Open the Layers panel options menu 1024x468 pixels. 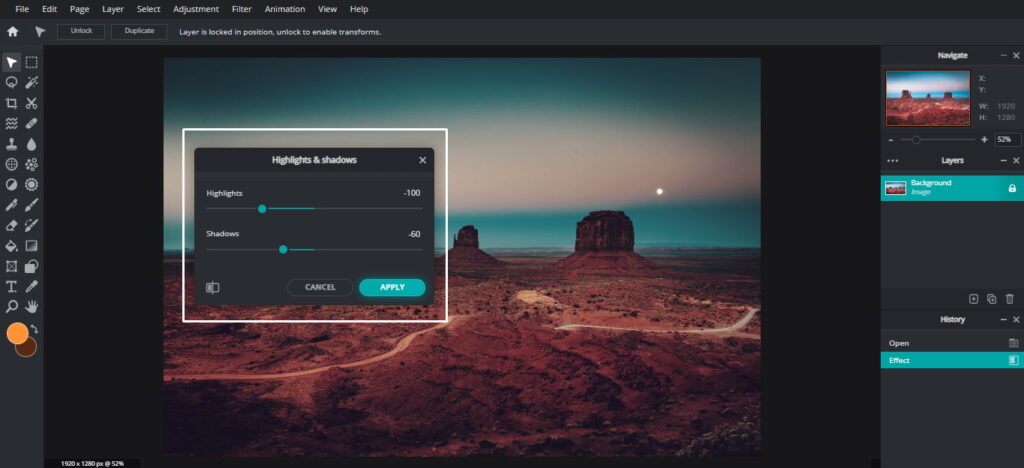(x=893, y=160)
